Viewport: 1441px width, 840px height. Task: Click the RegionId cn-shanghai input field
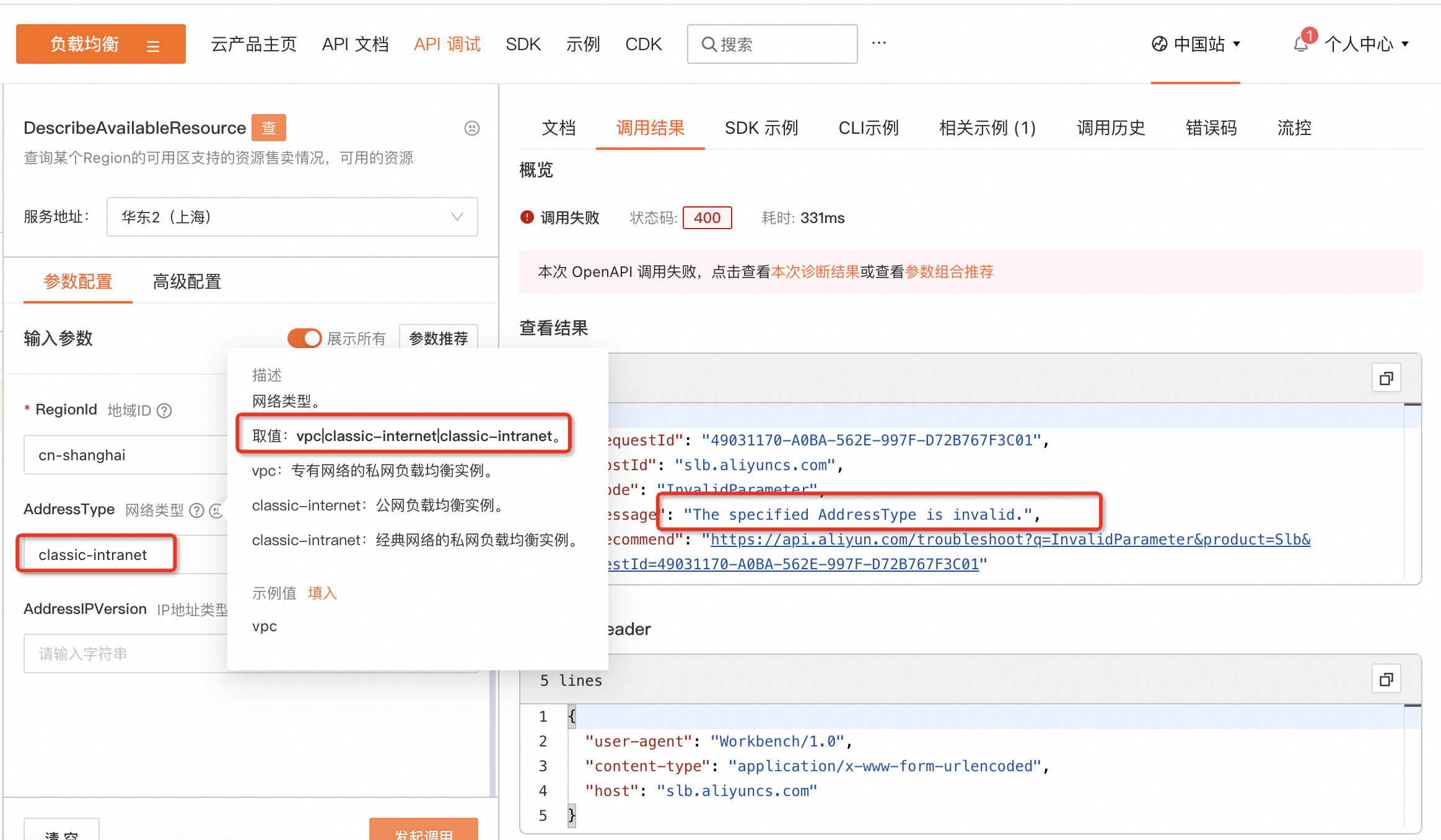click(x=126, y=455)
